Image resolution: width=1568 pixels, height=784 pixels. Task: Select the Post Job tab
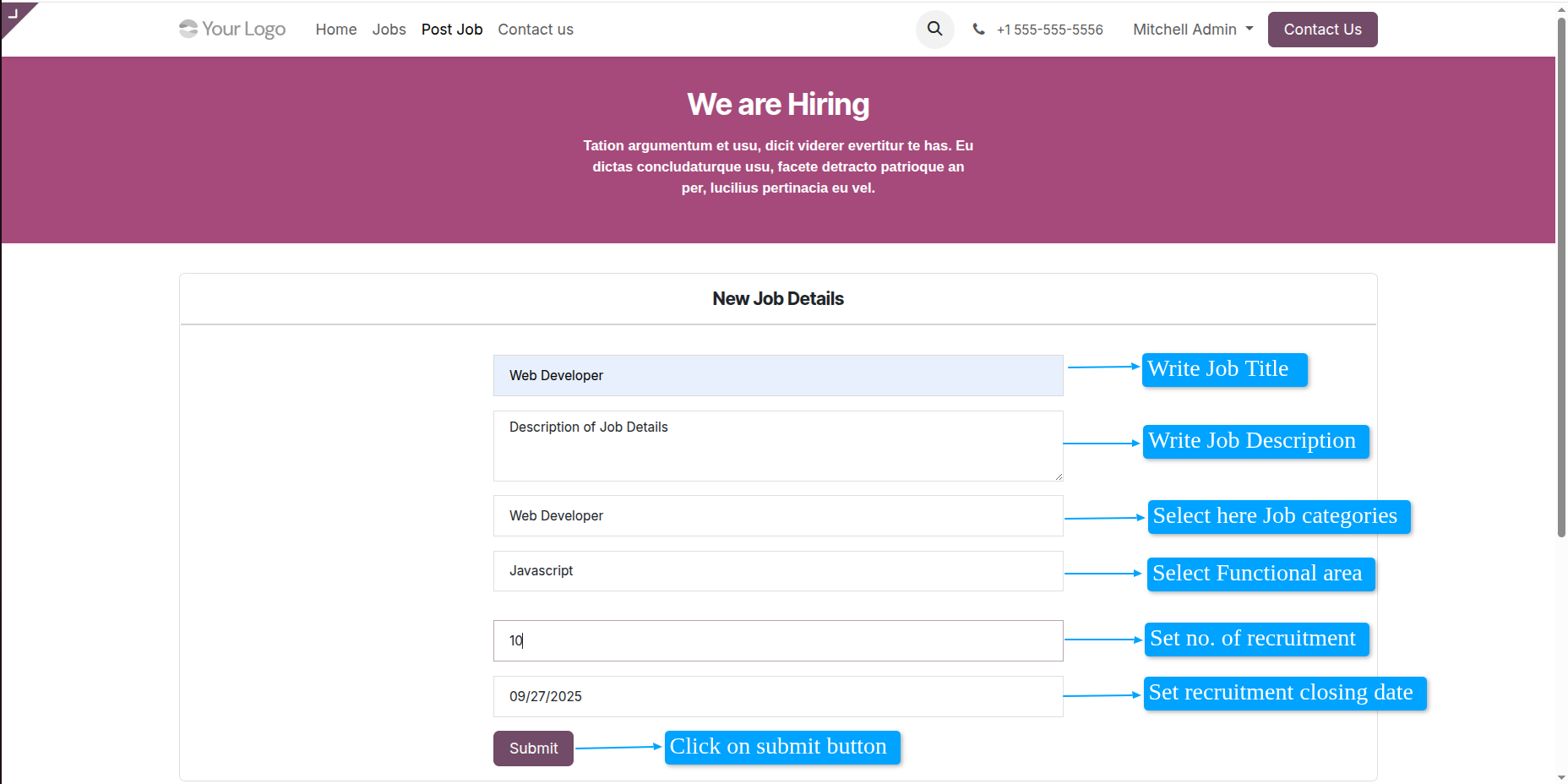(452, 29)
